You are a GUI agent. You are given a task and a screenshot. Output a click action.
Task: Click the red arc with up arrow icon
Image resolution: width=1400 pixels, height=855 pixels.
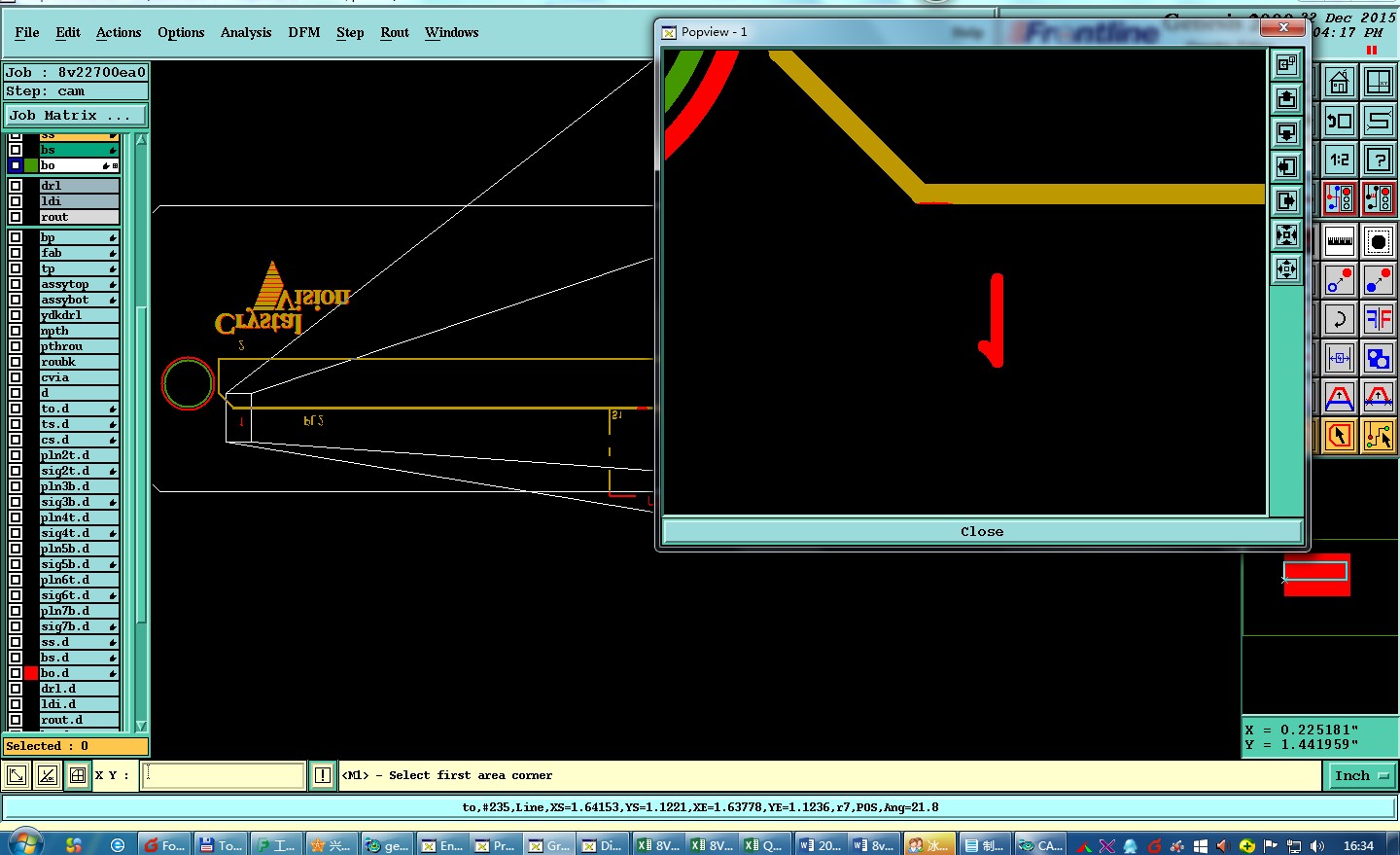click(1340, 397)
